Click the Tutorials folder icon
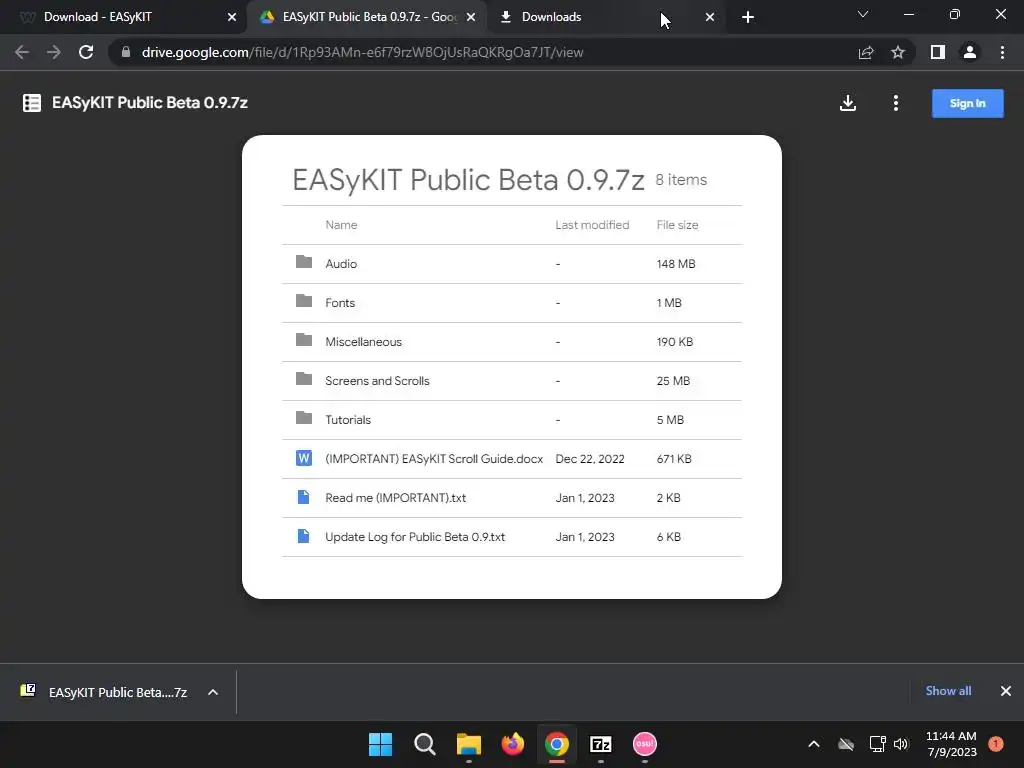Screen dimensions: 1024x768 click(x=304, y=418)
